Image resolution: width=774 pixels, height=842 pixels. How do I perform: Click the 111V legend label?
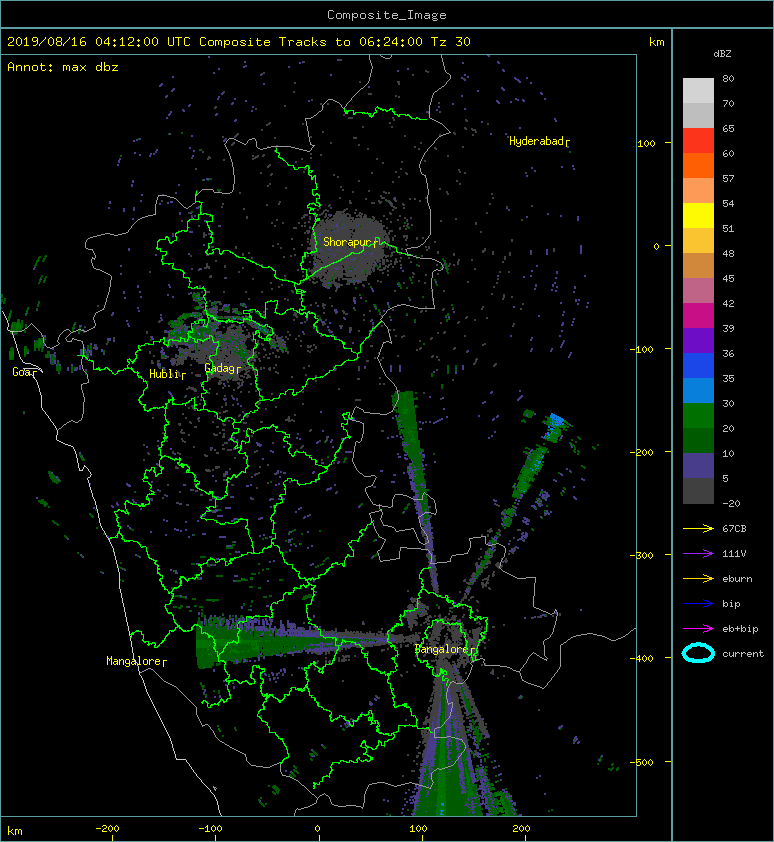coord(734,554)
